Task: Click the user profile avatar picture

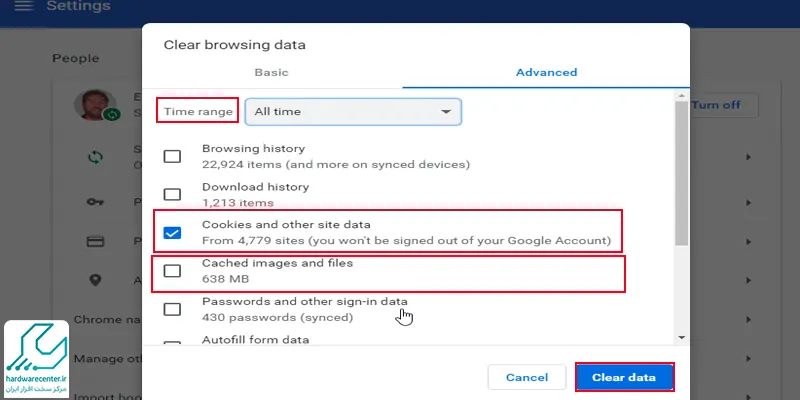Action: point(96,106)
